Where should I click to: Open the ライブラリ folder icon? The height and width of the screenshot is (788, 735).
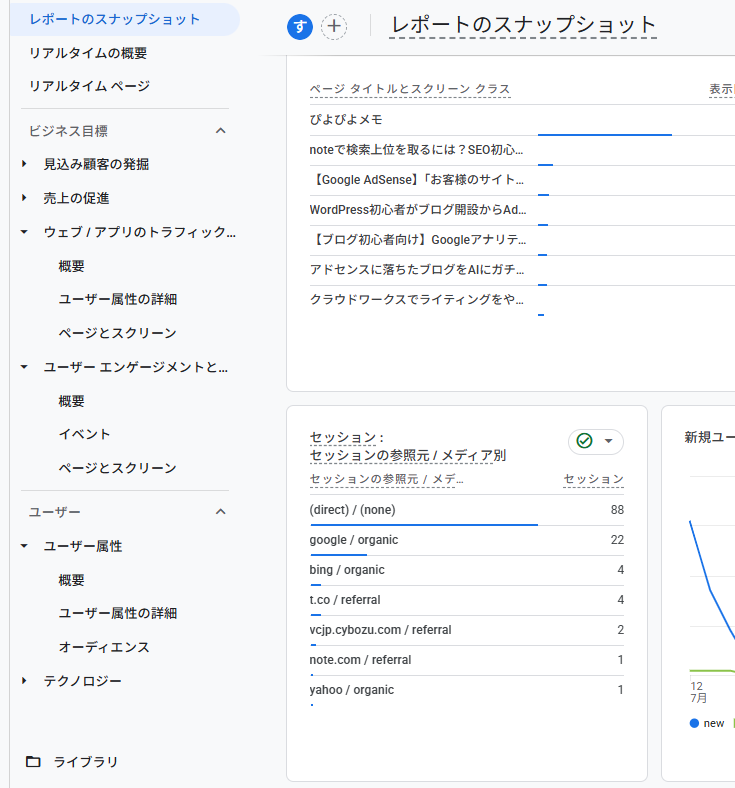point(33,761)
